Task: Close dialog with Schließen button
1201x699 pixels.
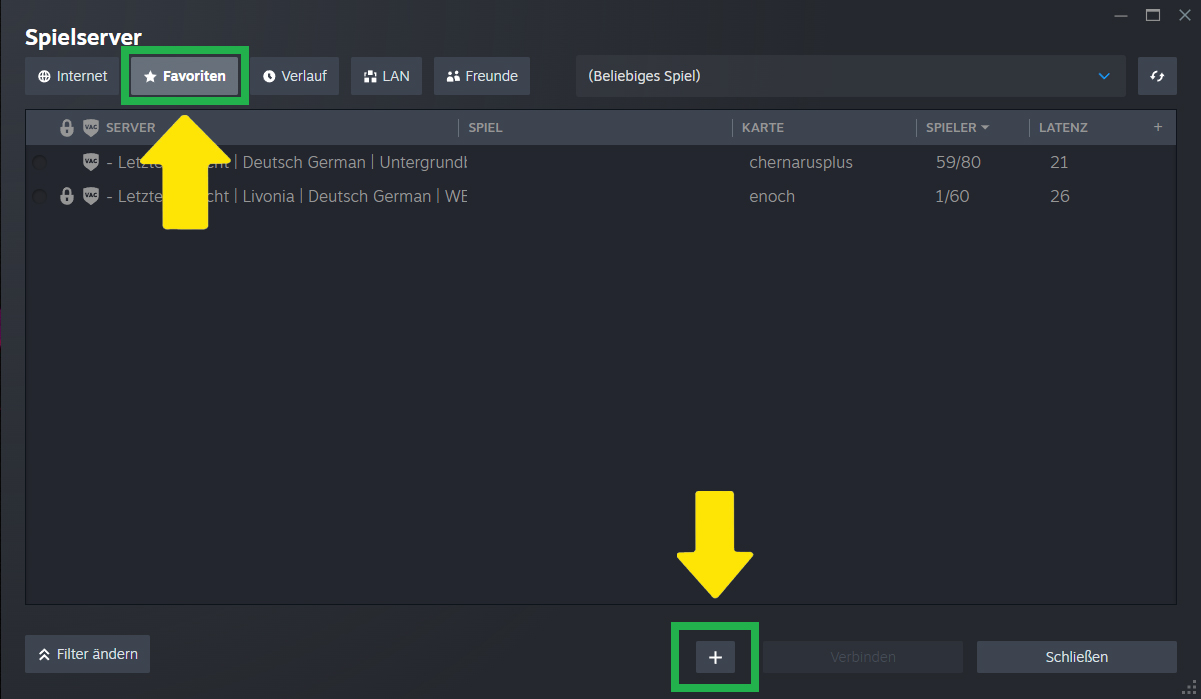Action: point(1076,657)
